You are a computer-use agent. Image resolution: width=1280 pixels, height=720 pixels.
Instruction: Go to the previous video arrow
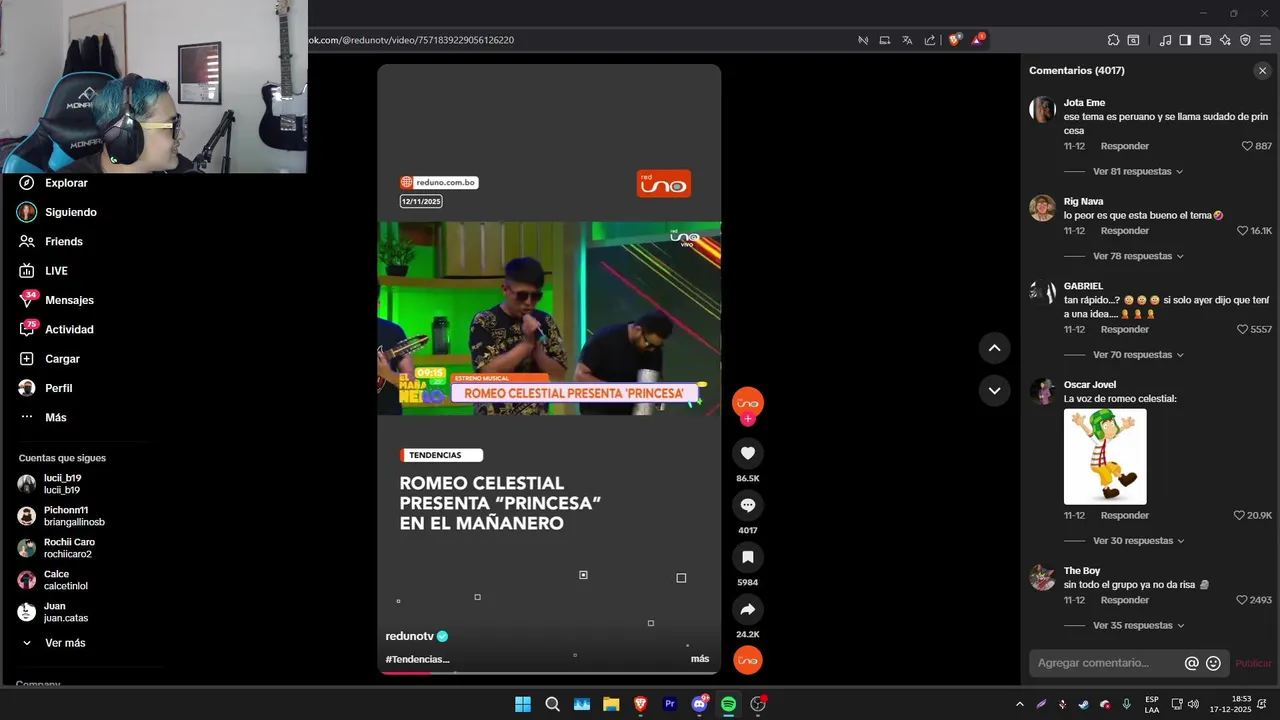point(994,348)
